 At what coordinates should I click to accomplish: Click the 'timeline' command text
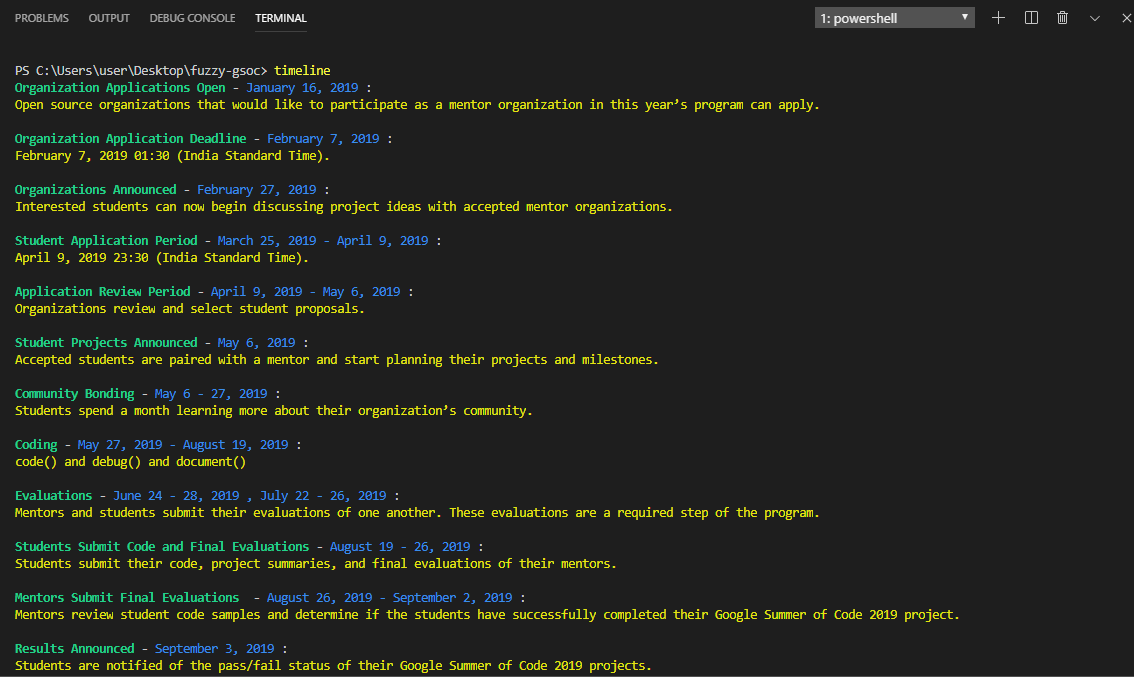[x=302, y=70]
